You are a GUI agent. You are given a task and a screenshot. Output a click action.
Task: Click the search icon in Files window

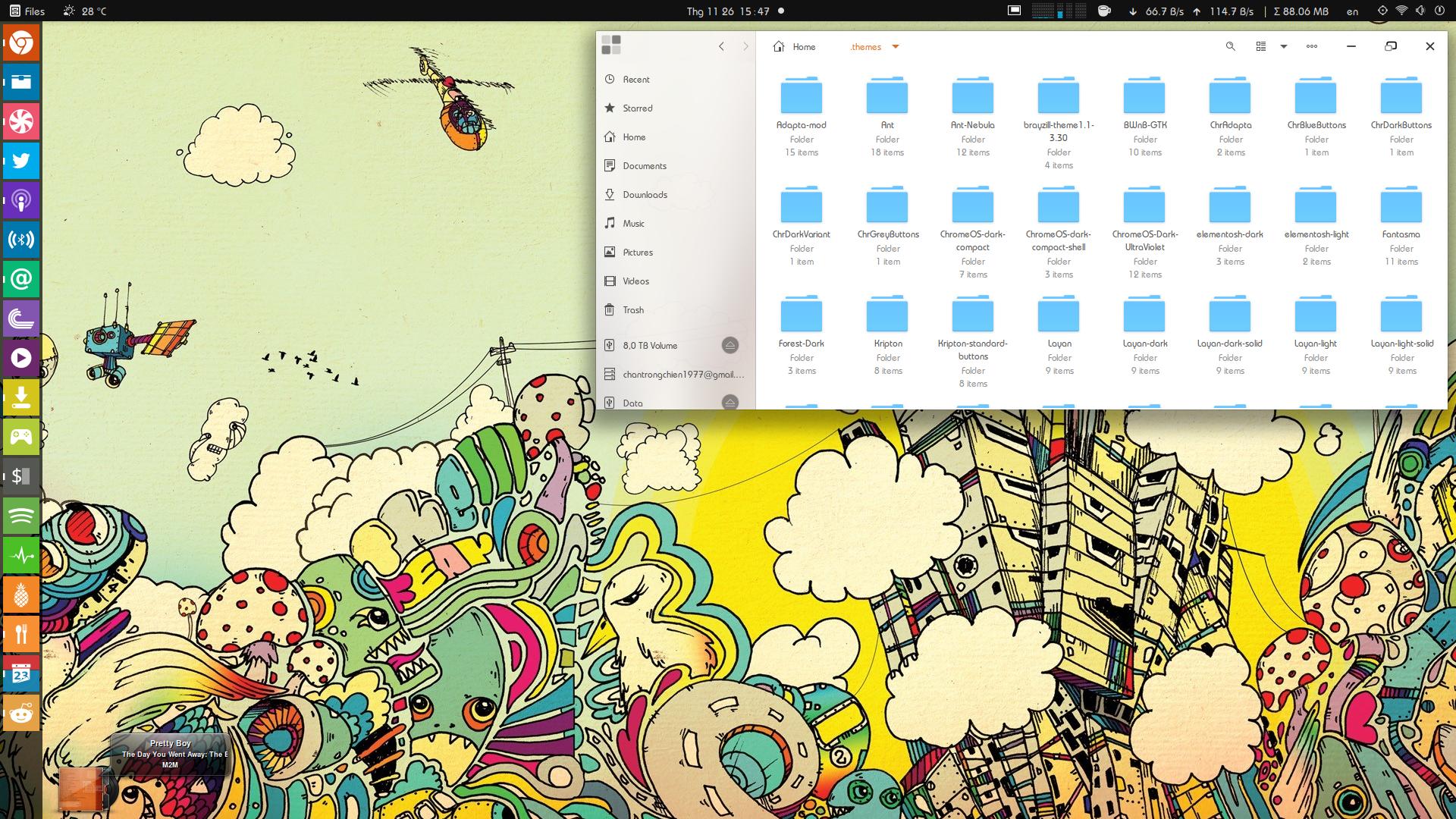point(1231,46)
